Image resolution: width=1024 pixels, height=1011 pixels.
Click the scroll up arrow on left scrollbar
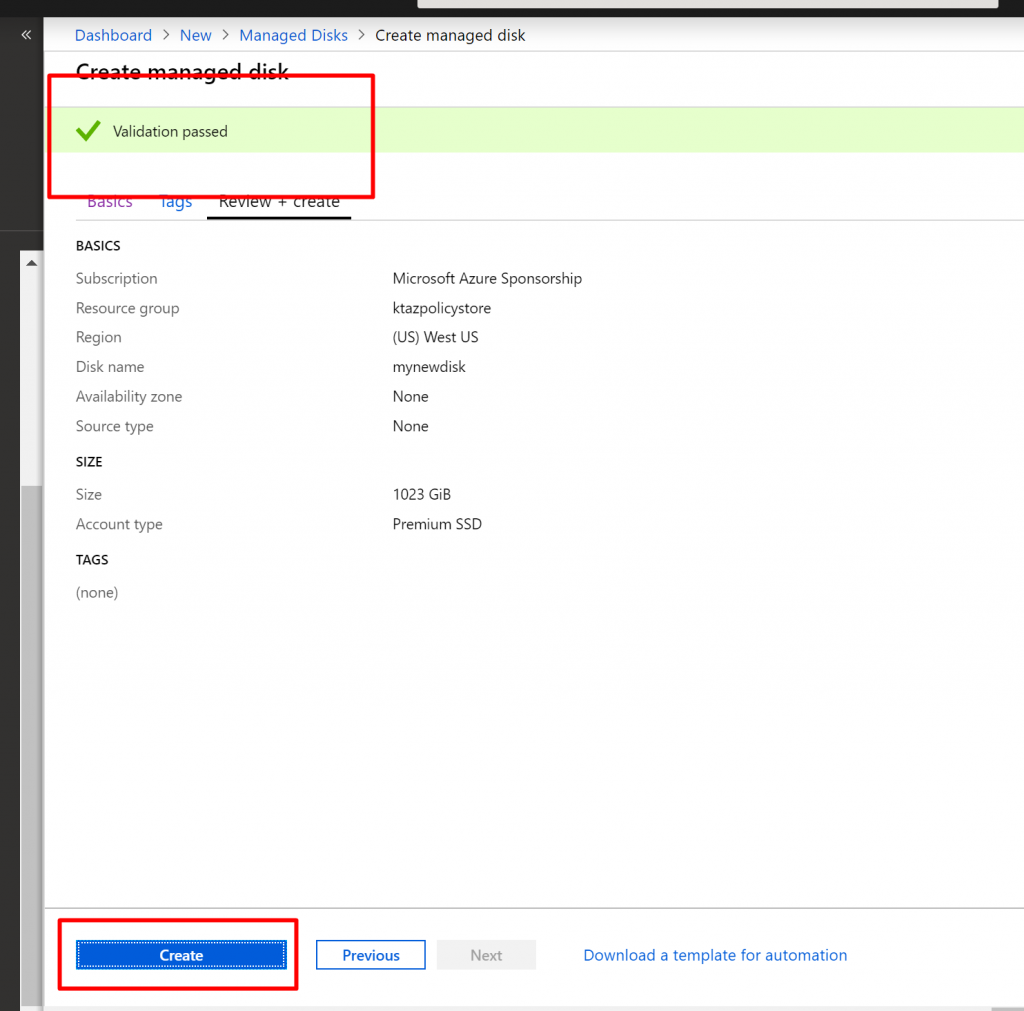click(x=31, y=263)
